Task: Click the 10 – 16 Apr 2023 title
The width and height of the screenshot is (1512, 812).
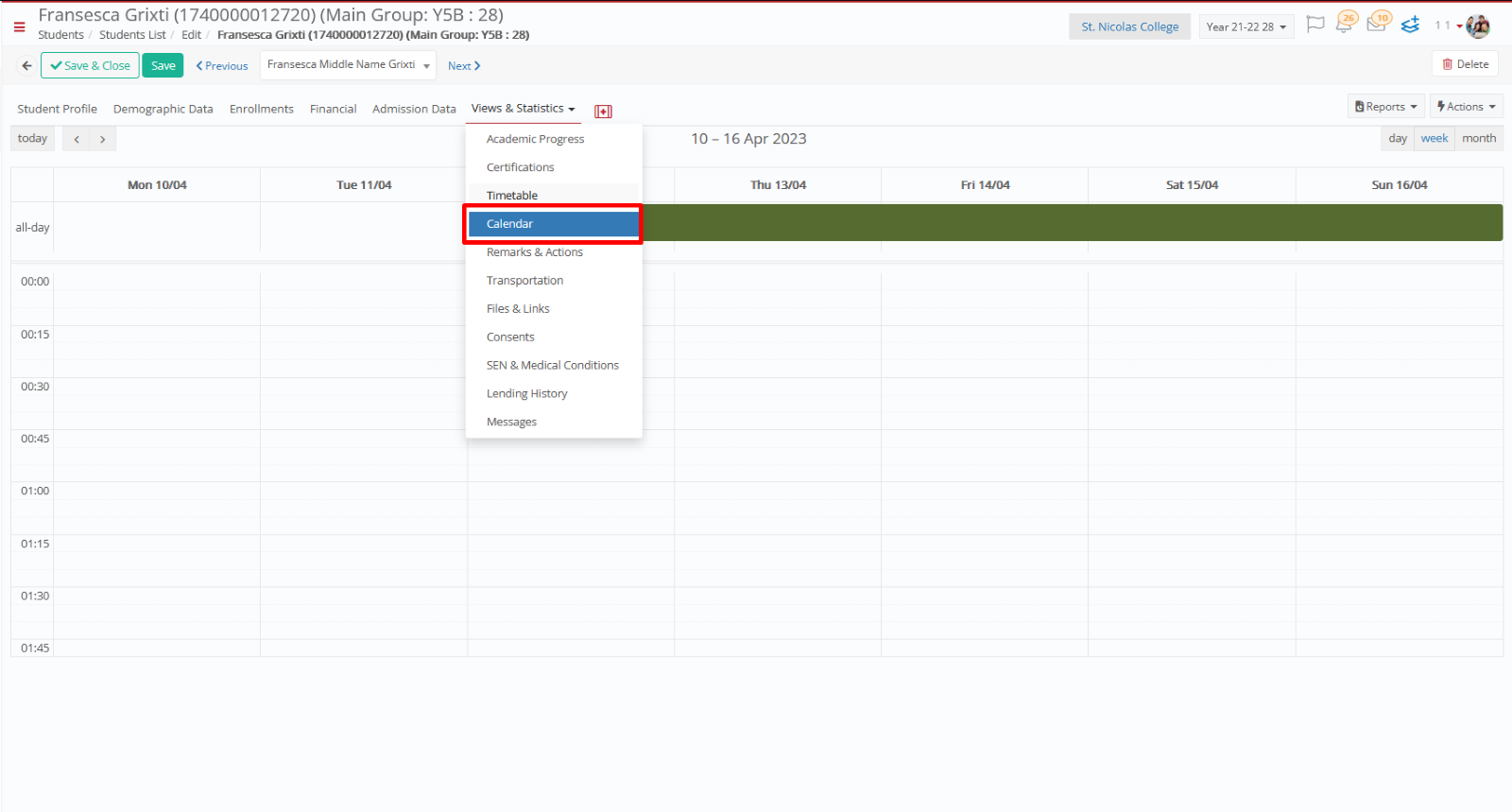Action: tap(748, 139)
